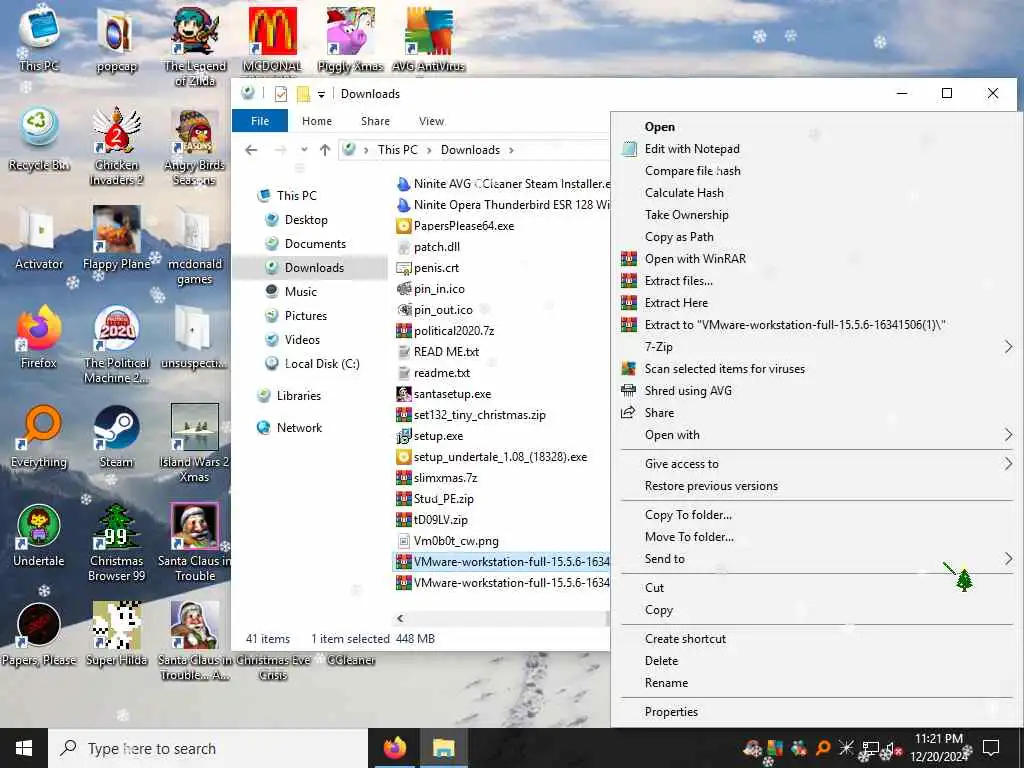
Task: Open the Everything search shortcut
Action: point(39,436)
